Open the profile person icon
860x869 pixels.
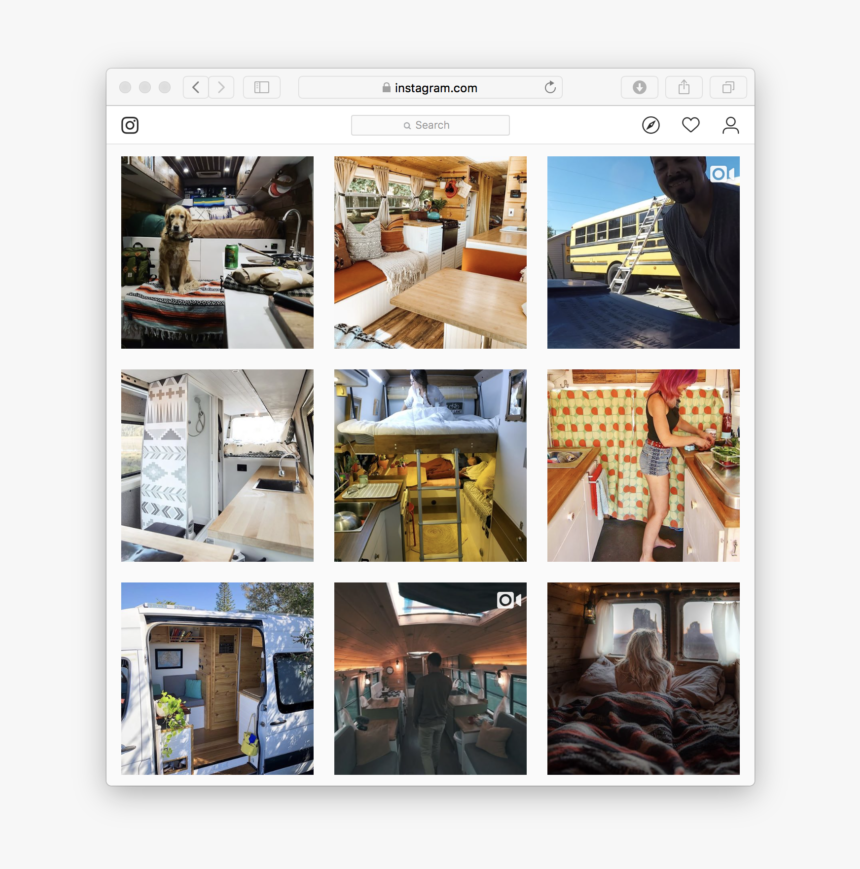[731, 125]
